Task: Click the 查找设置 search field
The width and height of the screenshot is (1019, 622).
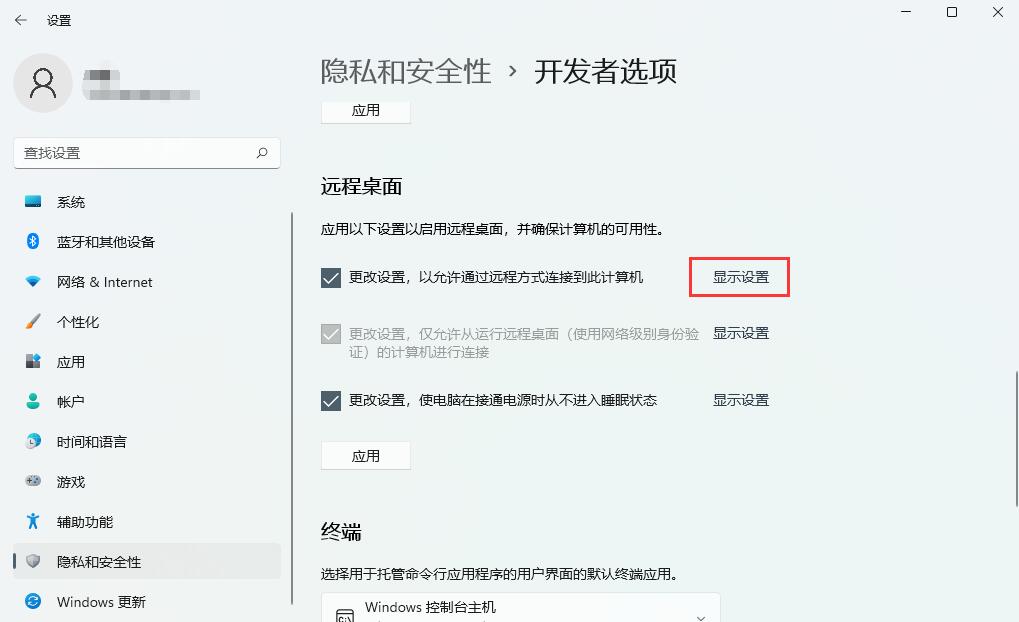Action: (147, 153)
